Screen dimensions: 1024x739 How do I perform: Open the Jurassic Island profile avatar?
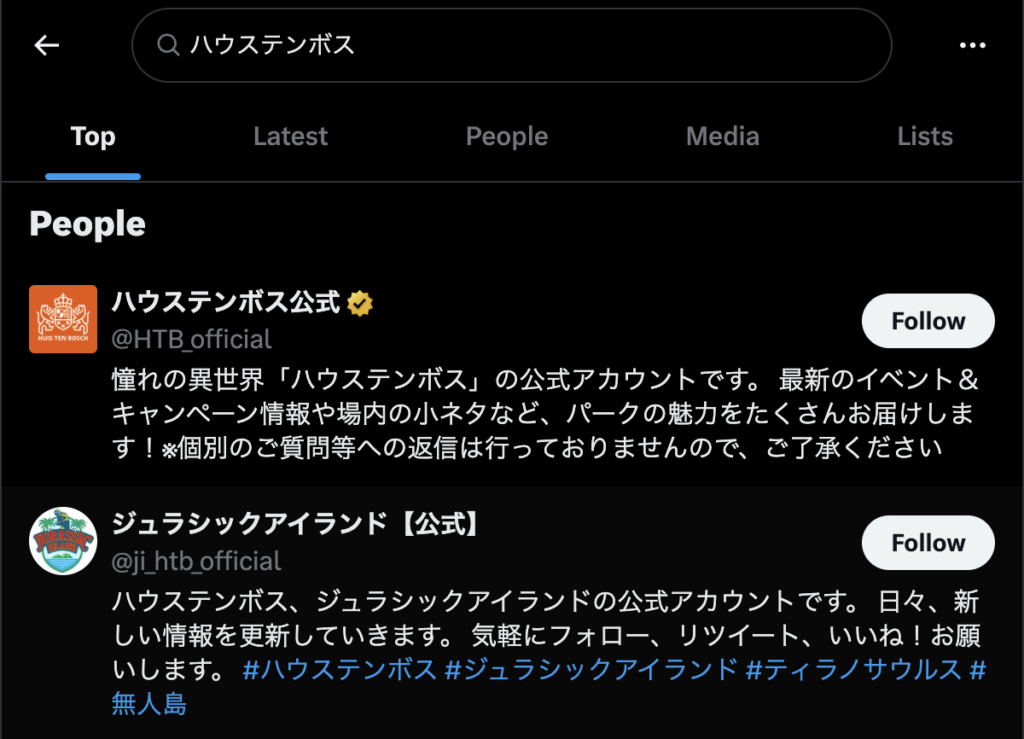click(x=63, y=541)
